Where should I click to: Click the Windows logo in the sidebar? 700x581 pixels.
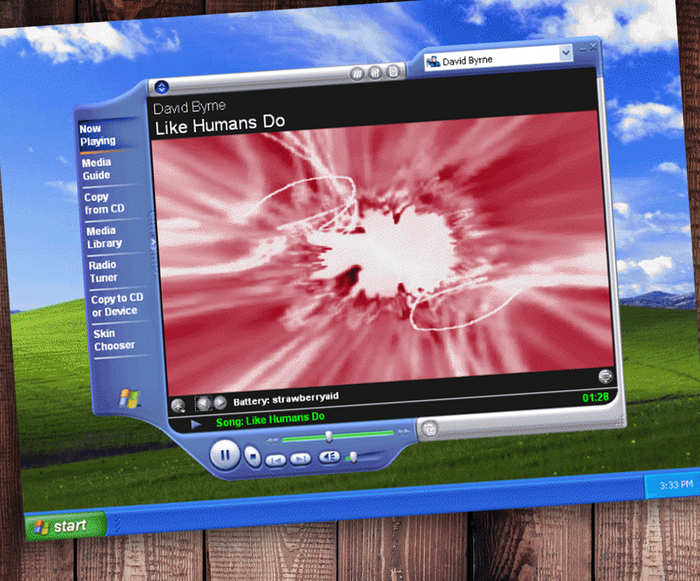[129, 398]
